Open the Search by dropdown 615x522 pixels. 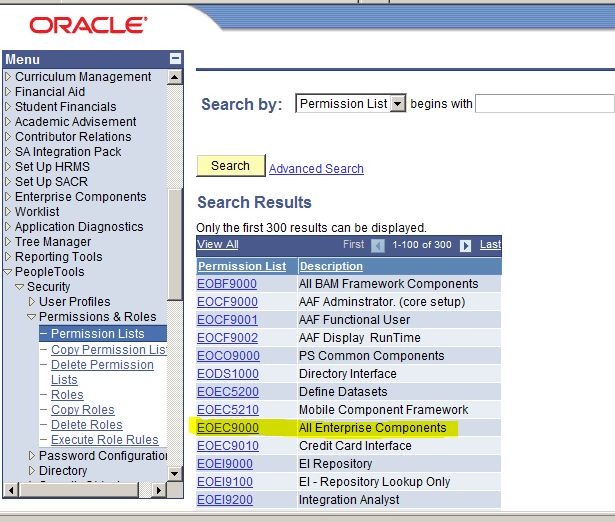point(351,104)
